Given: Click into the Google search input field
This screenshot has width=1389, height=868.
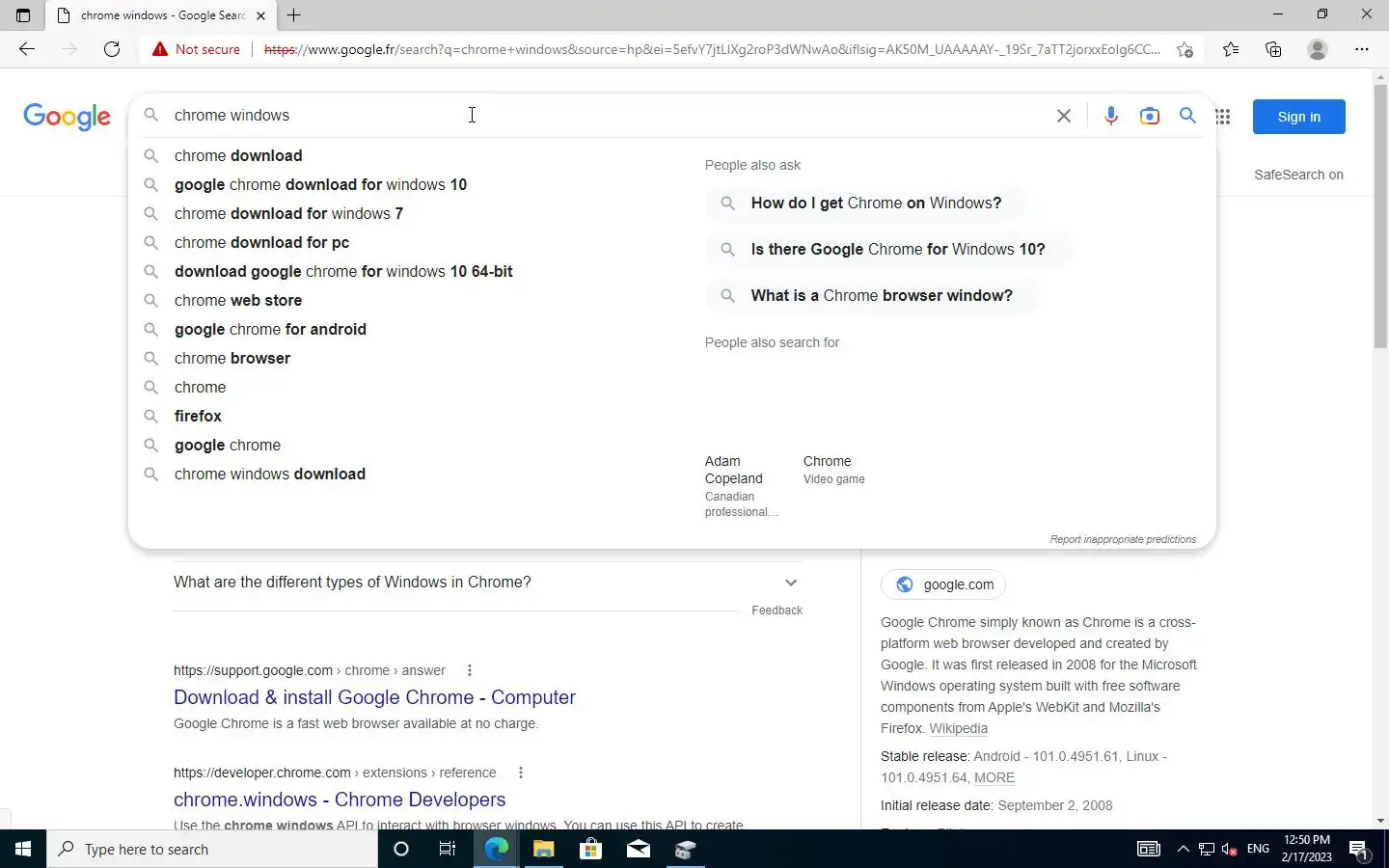Looking at the screenshot, I should pos(608,116).
